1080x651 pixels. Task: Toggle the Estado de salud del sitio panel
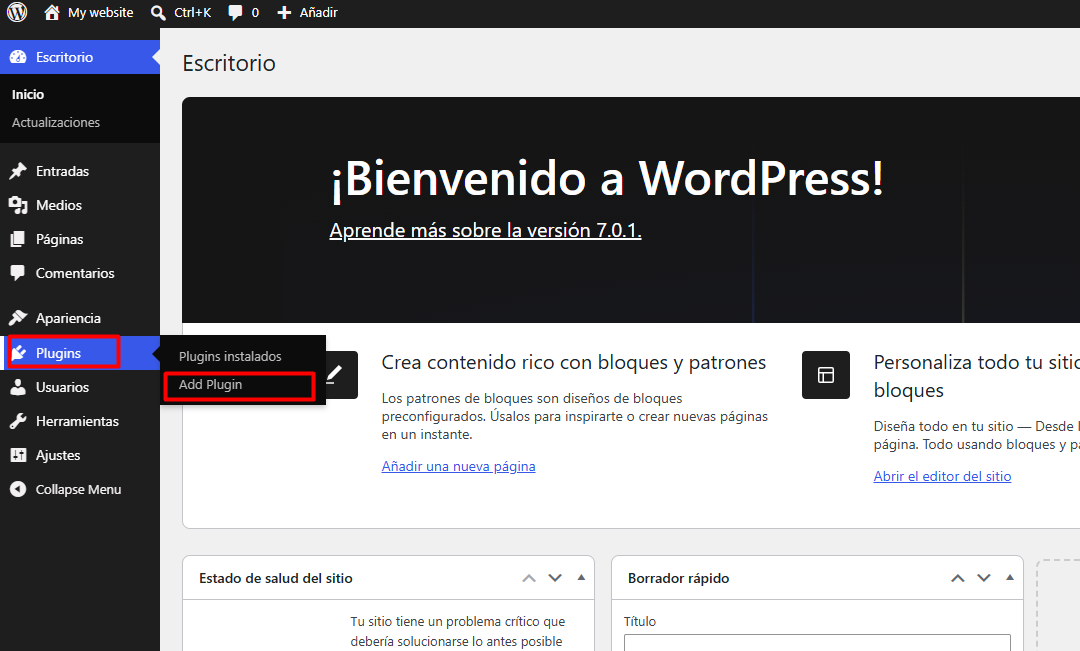pyautogui.click(x=581, y=577)
